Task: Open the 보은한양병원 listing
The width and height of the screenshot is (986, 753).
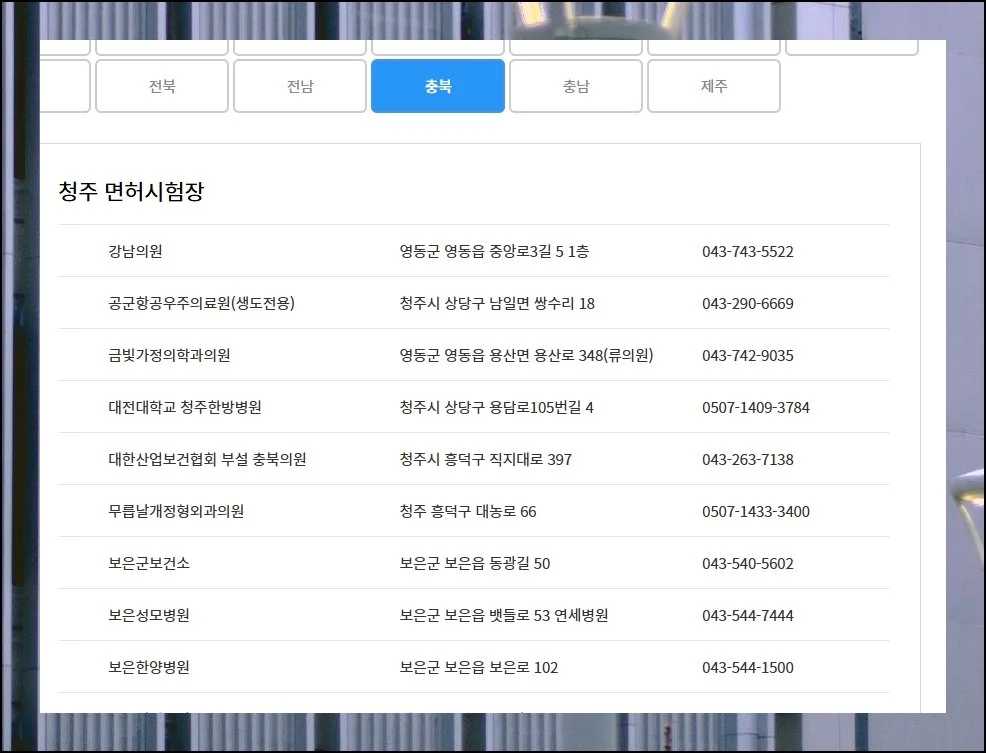Action: click(x=149, y=668)
